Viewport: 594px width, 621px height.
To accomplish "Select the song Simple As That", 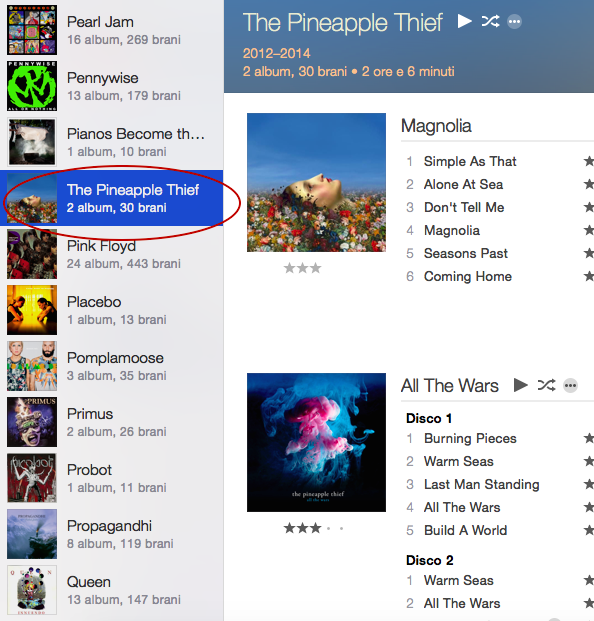I will 470,161.
